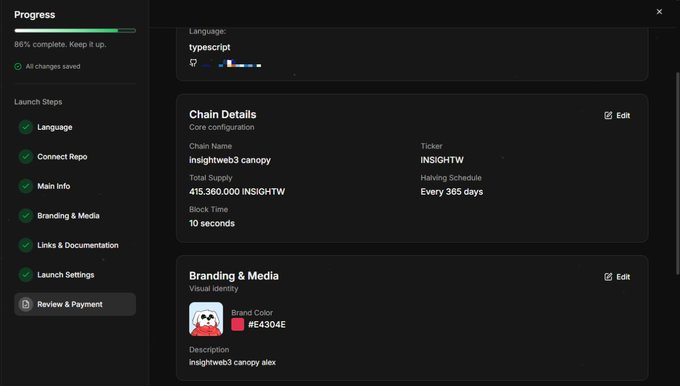The width and height of the screenshot is (680, 386).
Task: Close the launch wizard with the X
Action: [659, 12]
